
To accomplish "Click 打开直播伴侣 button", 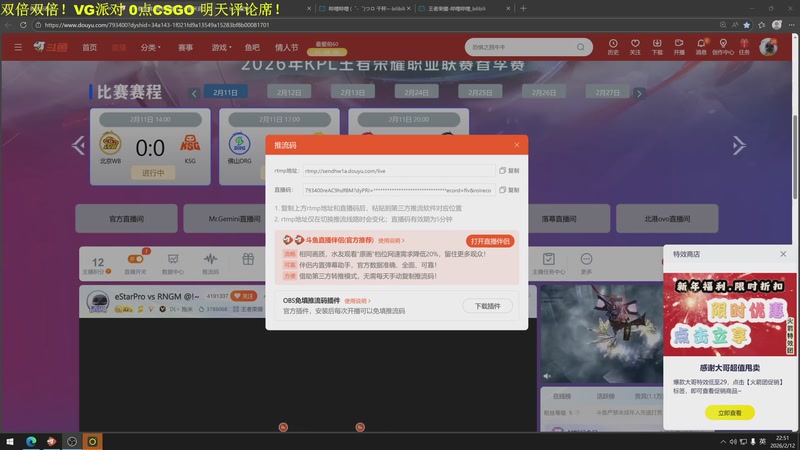I will (490, 241).
